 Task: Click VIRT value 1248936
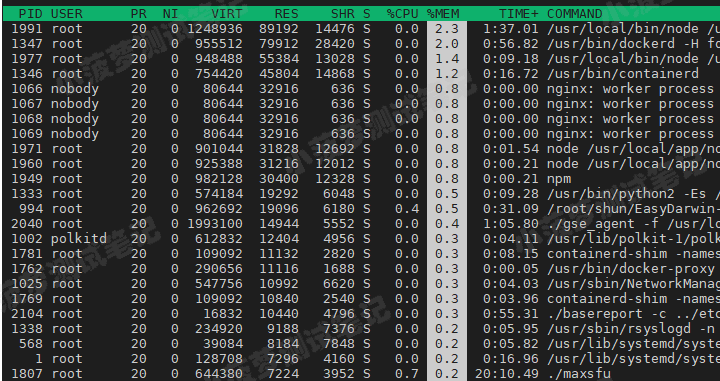click(x=215, y=29)
